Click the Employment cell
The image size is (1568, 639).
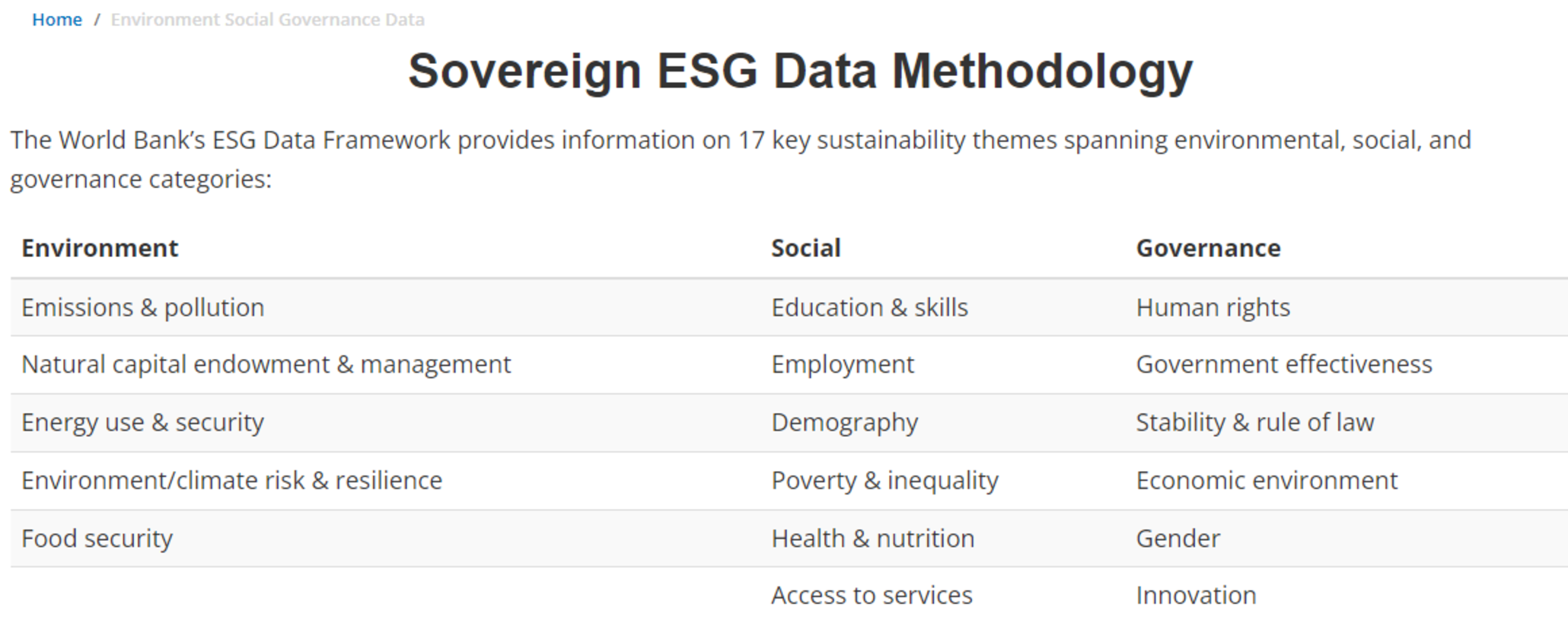[x=843, y=365]
